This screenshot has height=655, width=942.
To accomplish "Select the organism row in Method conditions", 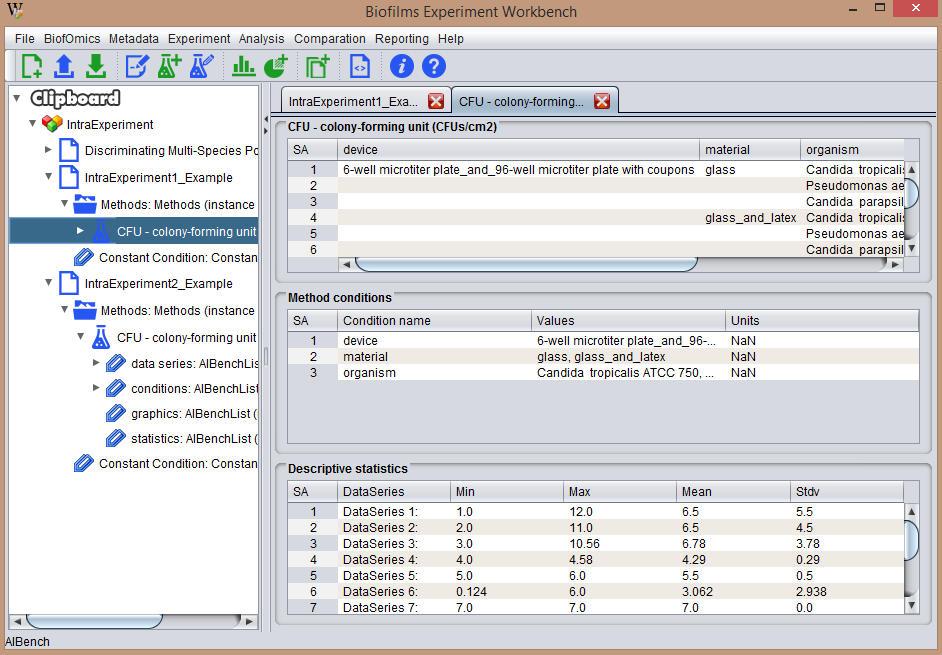I will 603,373.
